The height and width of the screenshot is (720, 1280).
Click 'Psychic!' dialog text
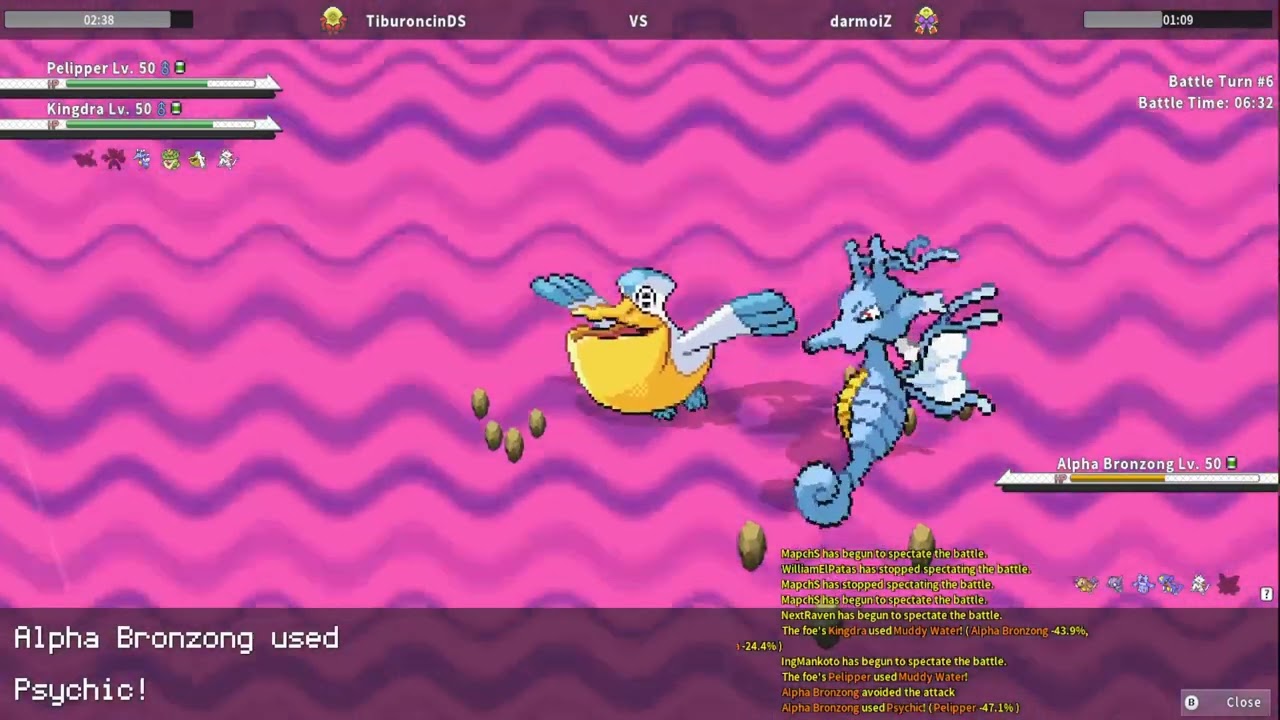[x=81, y=690]
